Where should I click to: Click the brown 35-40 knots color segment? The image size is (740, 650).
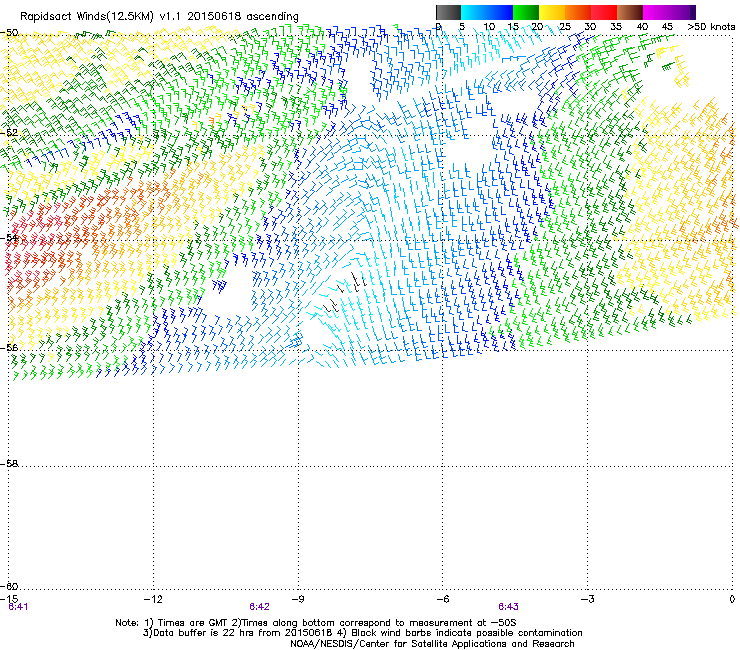(x=630, y=12)
